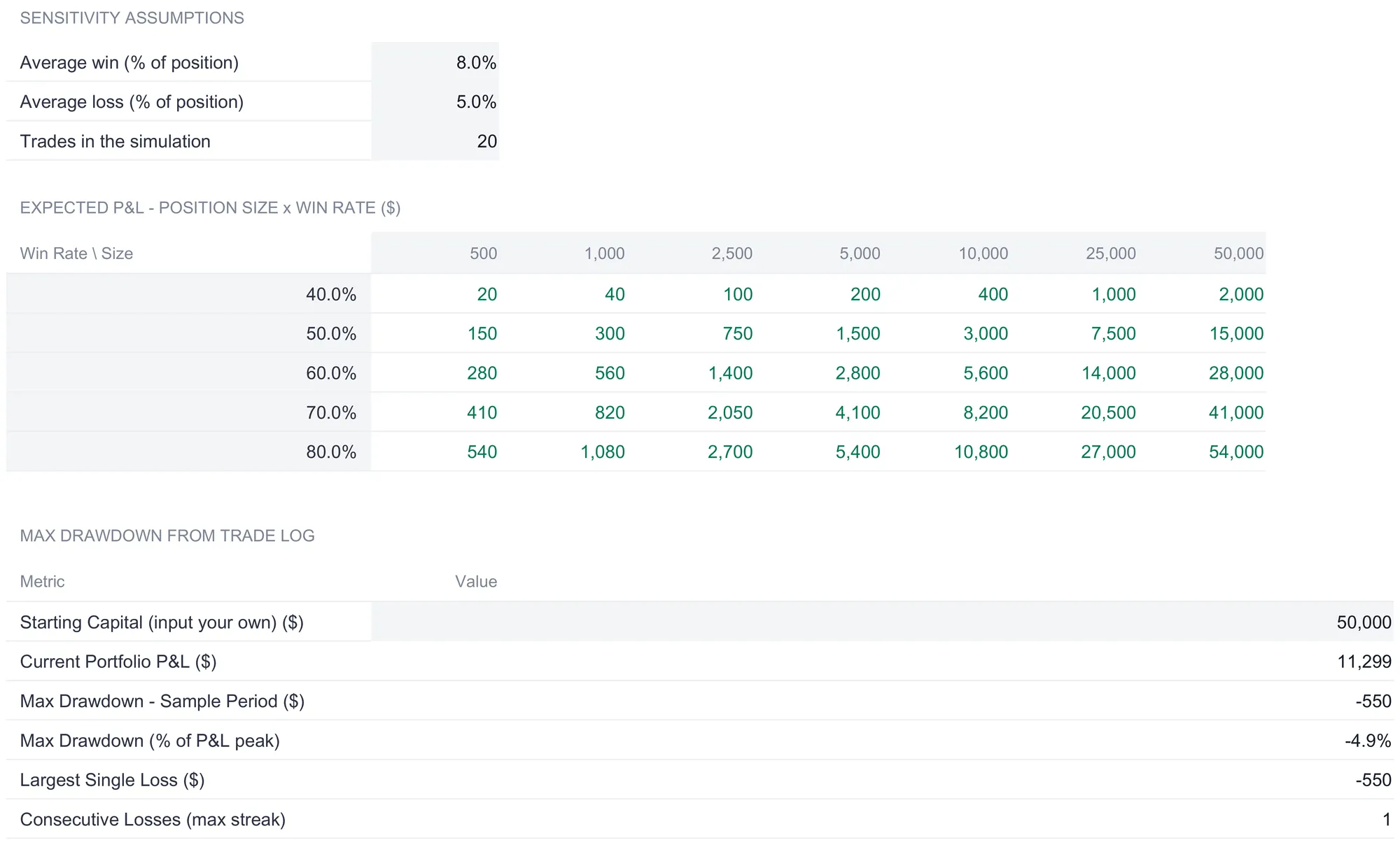Select the 50,000 size column header
Screen dimensions: 1400x845
(x=1239, y=253)
